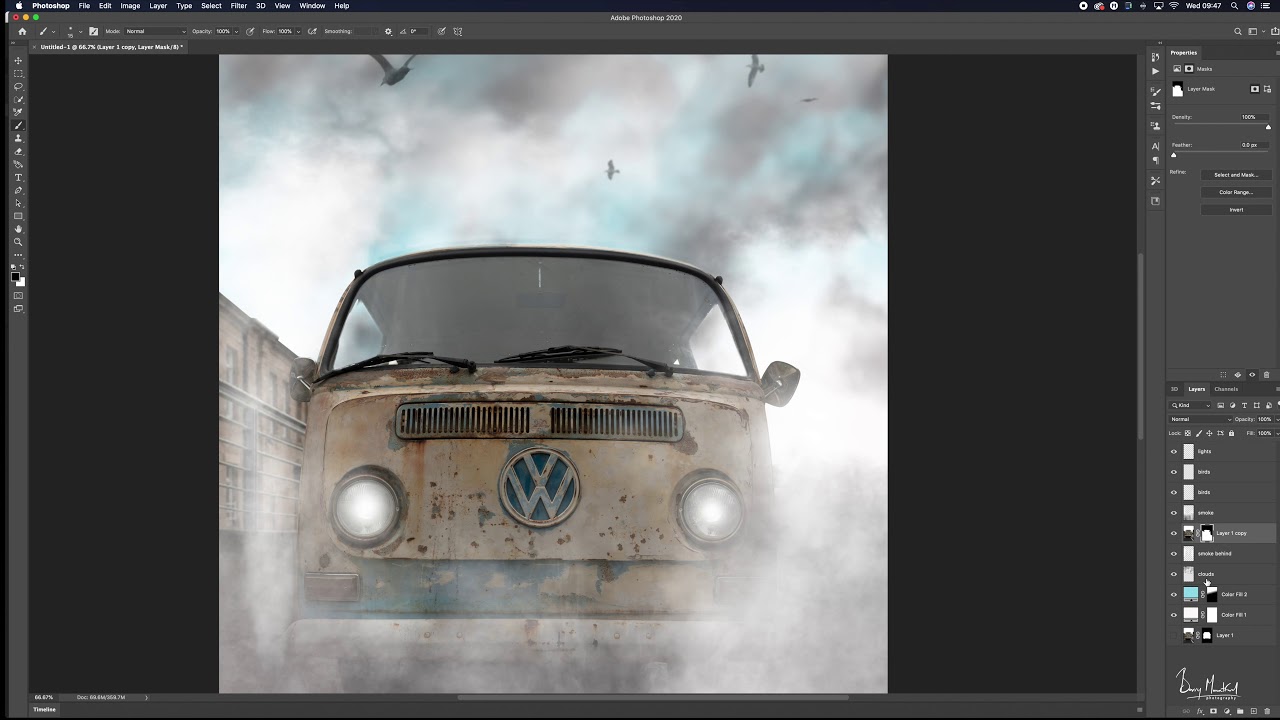The width and height of the screenshot is (1280, 720).
Task: Click Color Range button
Action: pos(1236,192)
